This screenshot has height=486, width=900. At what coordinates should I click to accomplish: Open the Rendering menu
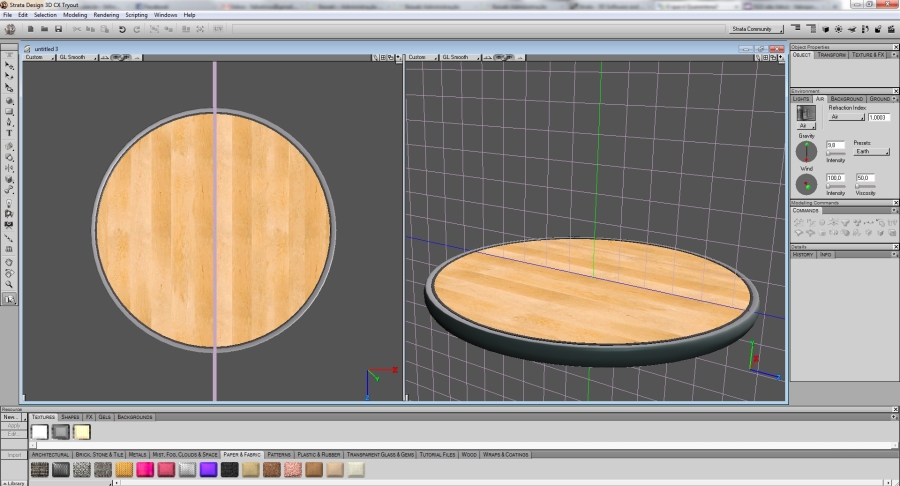tap(106, 15)
